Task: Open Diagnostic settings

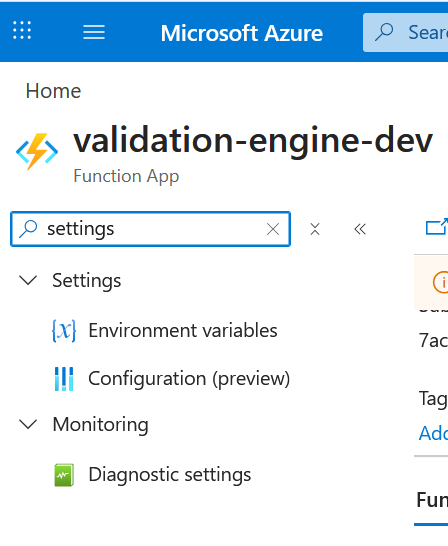Action: tap(170, 475)
